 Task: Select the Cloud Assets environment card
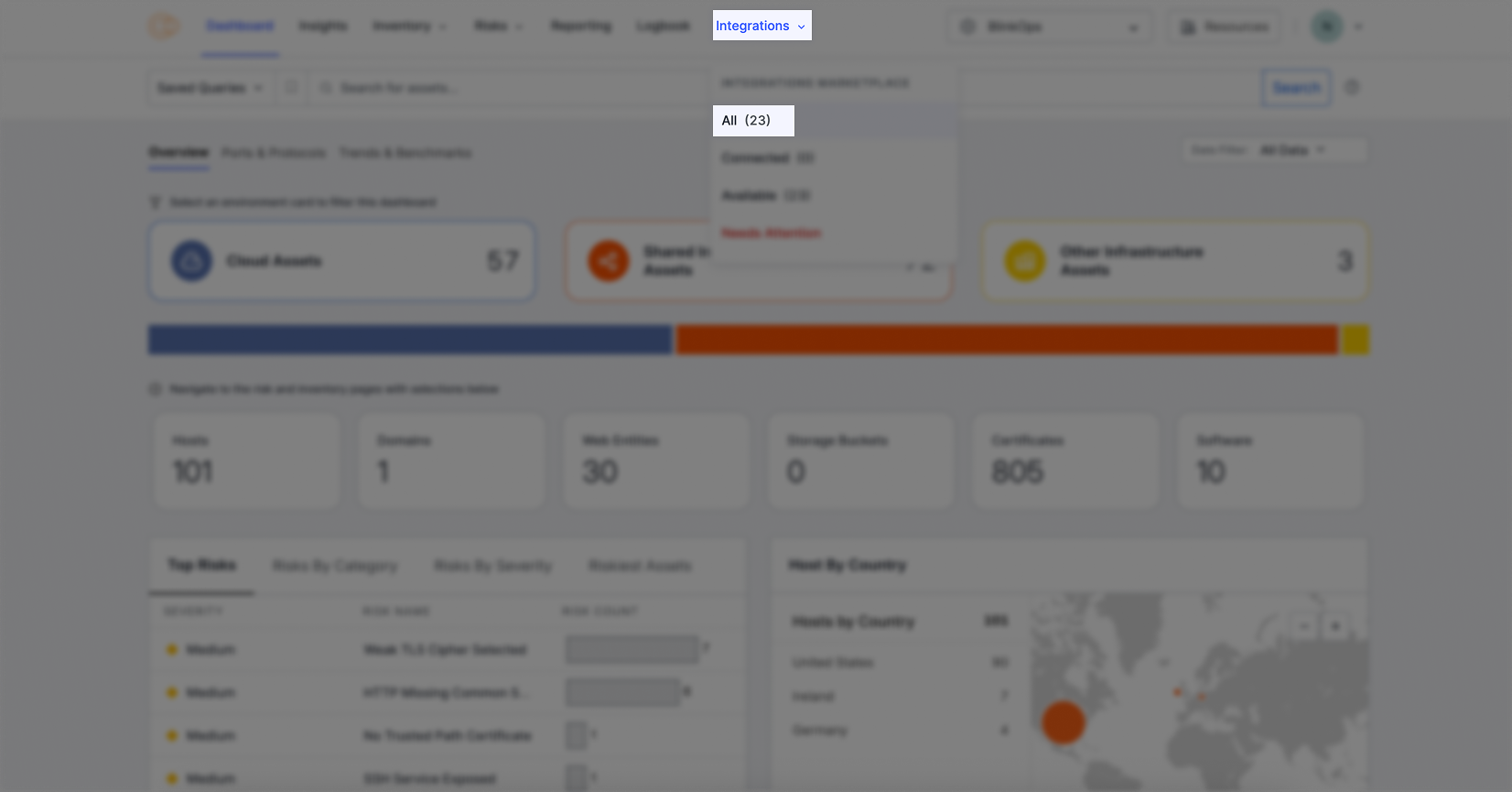tap(342, 261)
